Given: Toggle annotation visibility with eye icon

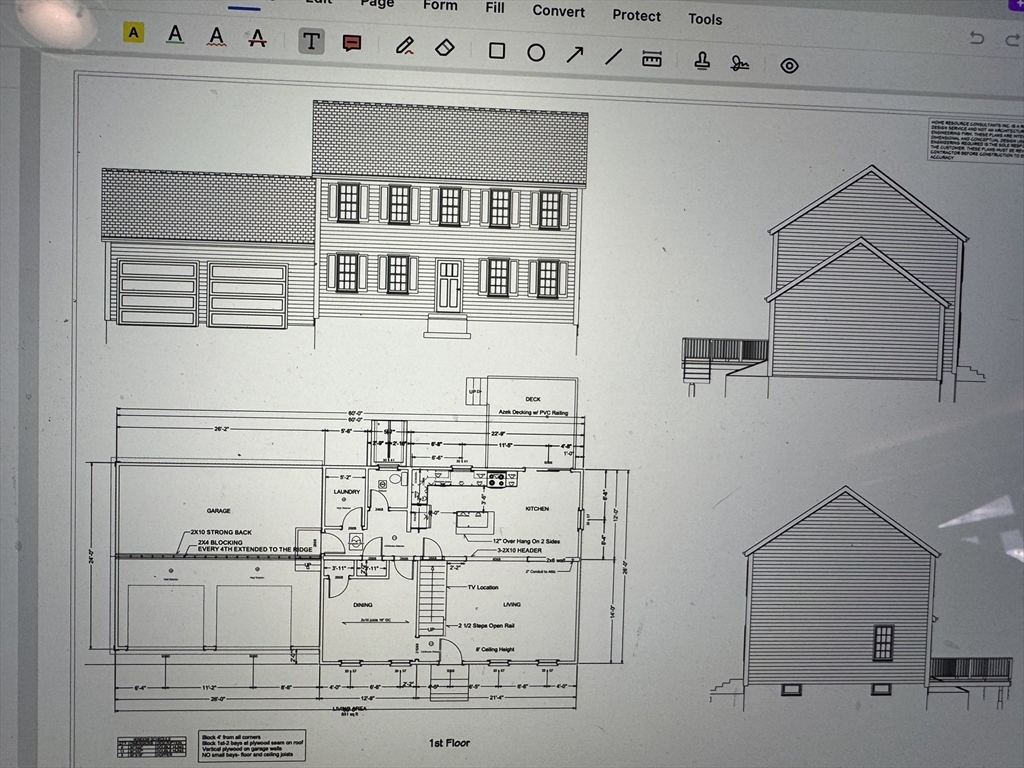Looking at the screenshot, I should coord(789,66).
